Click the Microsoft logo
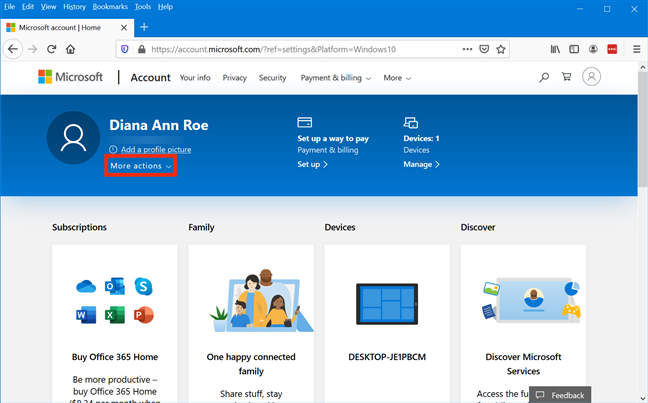This screenshot has width=648, height=403. point(70,77)
